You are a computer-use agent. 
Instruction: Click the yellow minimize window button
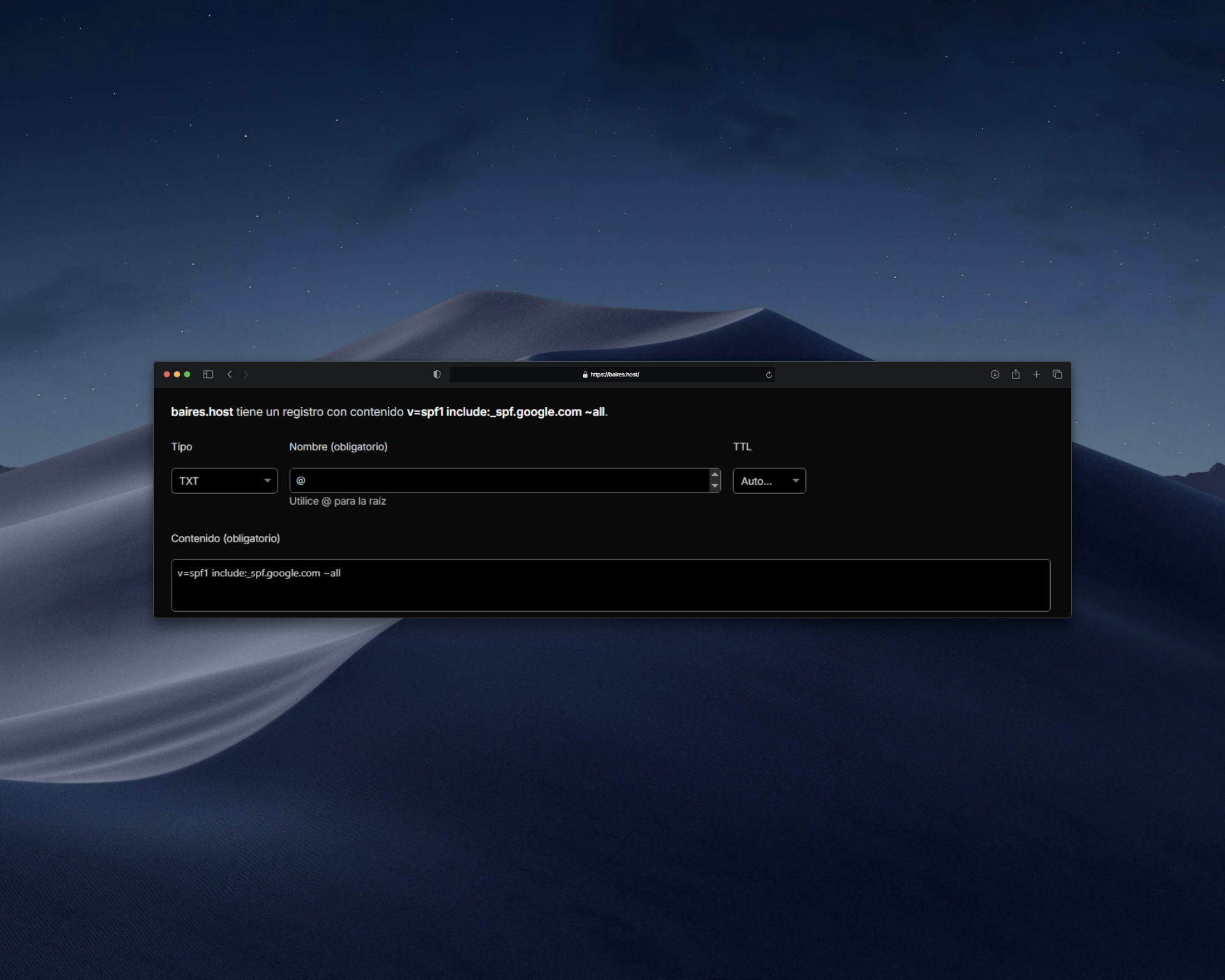pos(177,375)
